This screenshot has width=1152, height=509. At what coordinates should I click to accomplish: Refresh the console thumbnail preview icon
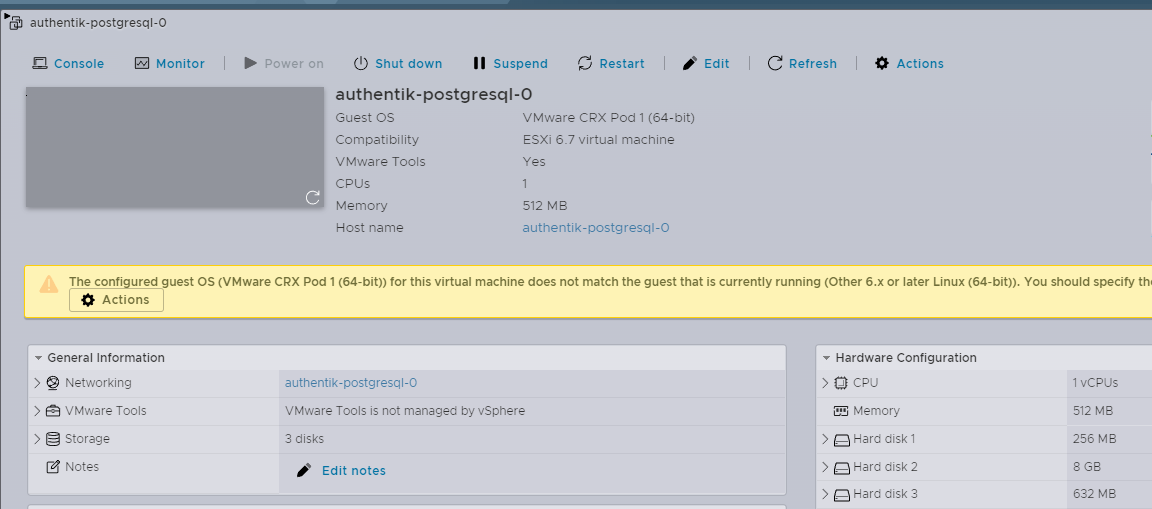click(x=312, y=197)
